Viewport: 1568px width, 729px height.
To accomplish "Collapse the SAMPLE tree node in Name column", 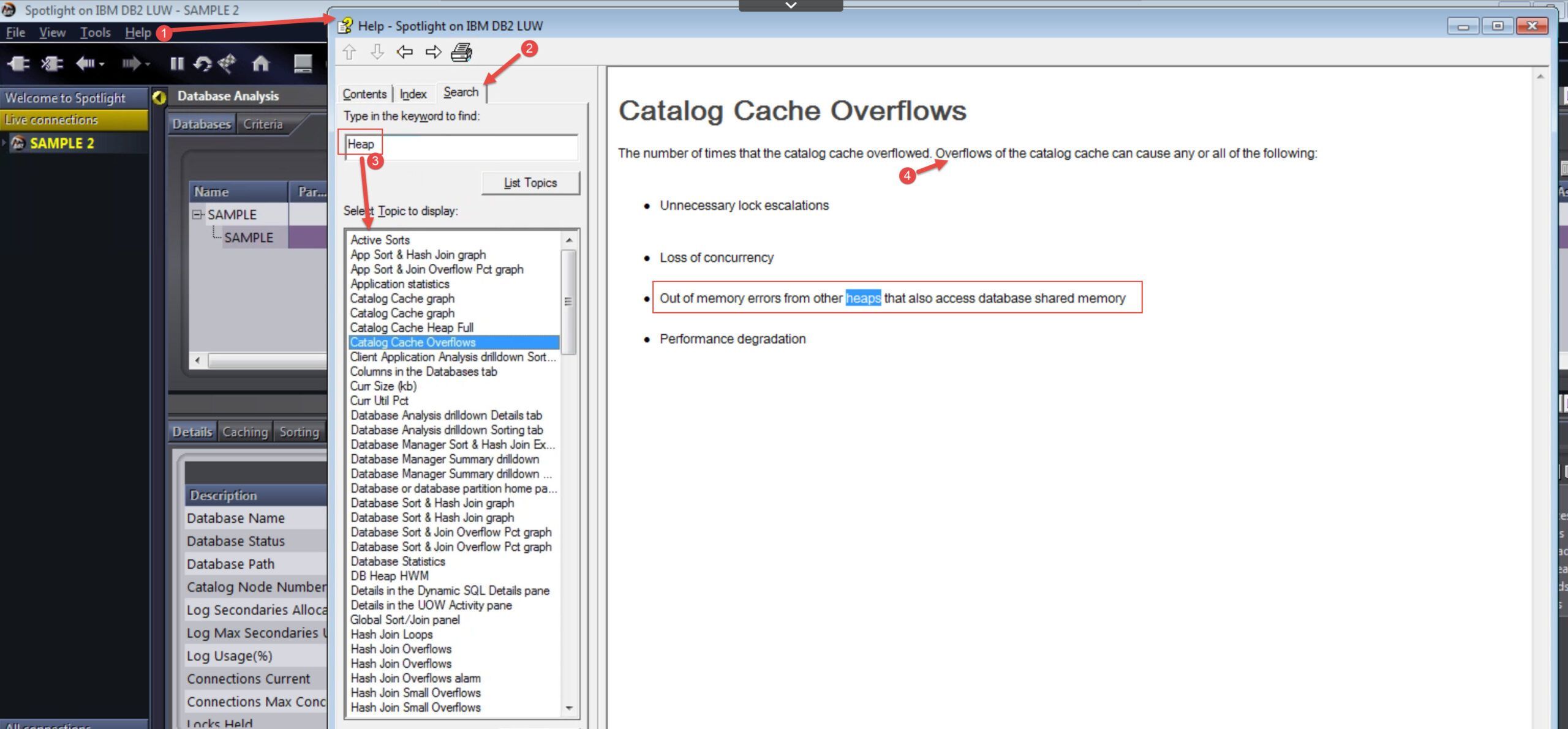I will point(197,214).
